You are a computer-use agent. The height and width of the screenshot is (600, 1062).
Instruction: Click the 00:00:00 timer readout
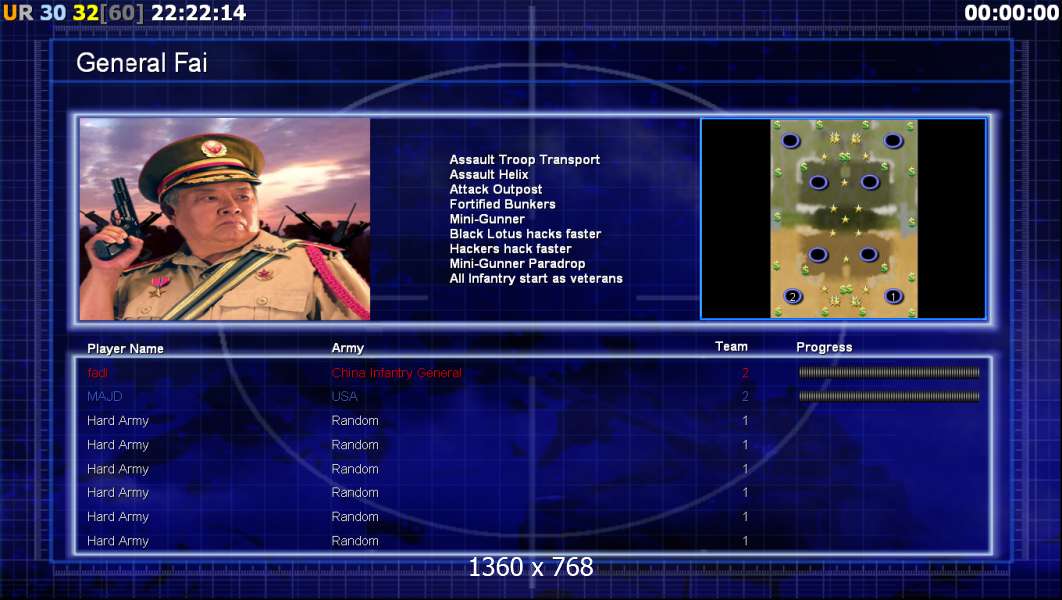(1011, 13)
